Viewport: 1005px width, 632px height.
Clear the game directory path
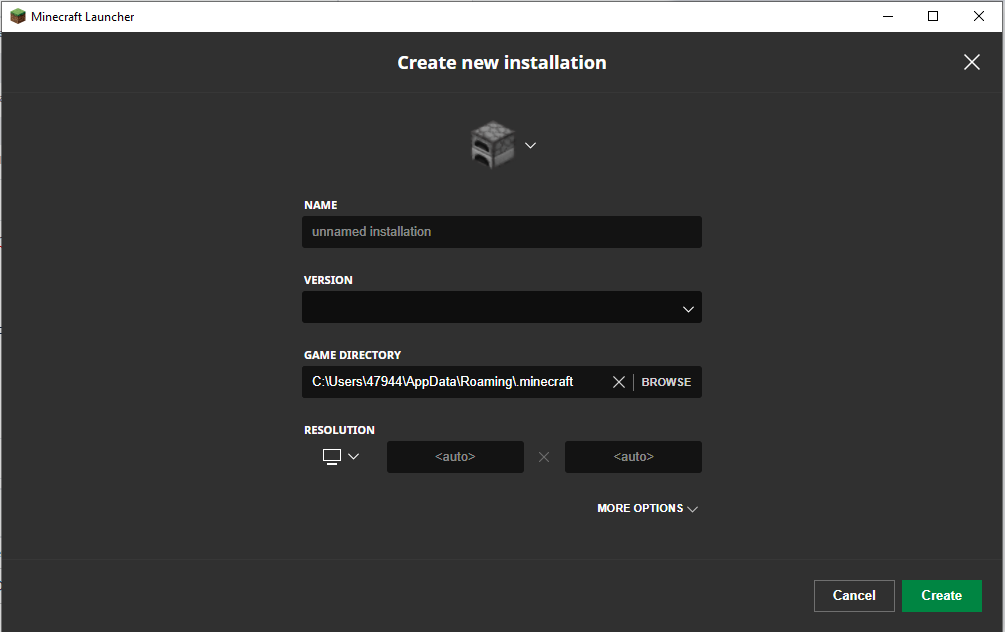point(619,382)
